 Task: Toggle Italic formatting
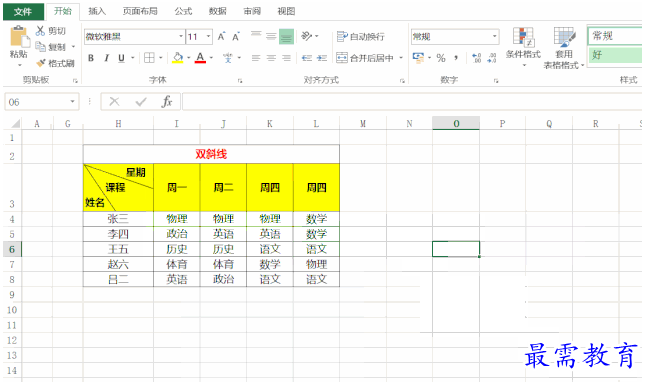click(106, 58)
